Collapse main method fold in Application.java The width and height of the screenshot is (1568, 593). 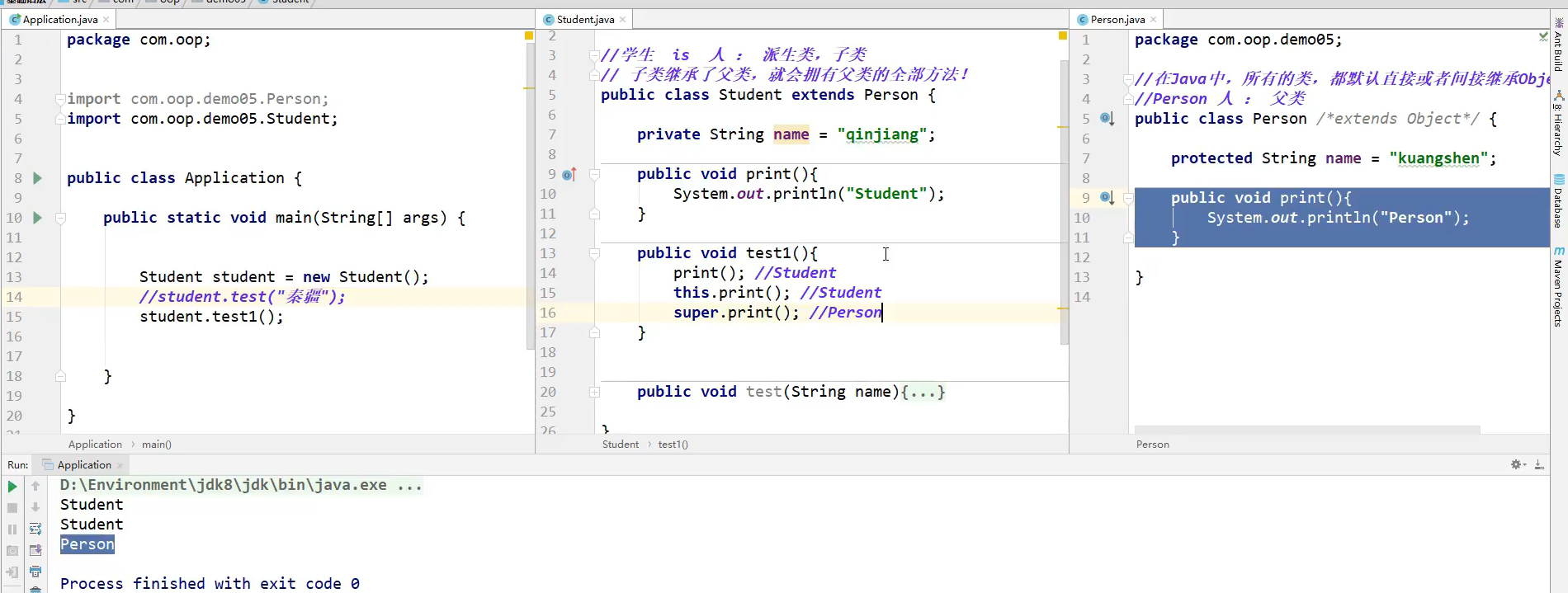[60, 218]
